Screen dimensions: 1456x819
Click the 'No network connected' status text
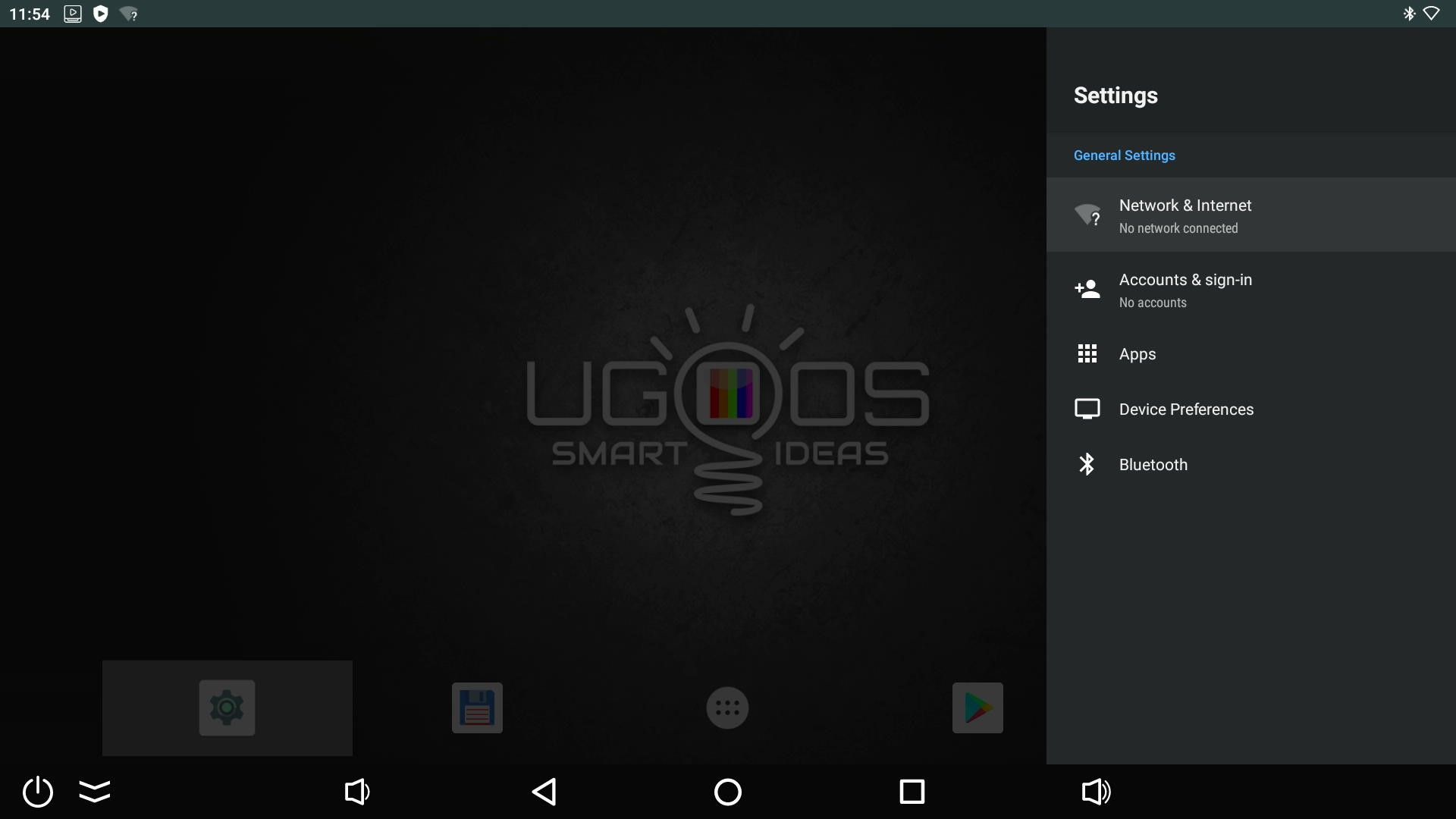(x=1178, y=228)
